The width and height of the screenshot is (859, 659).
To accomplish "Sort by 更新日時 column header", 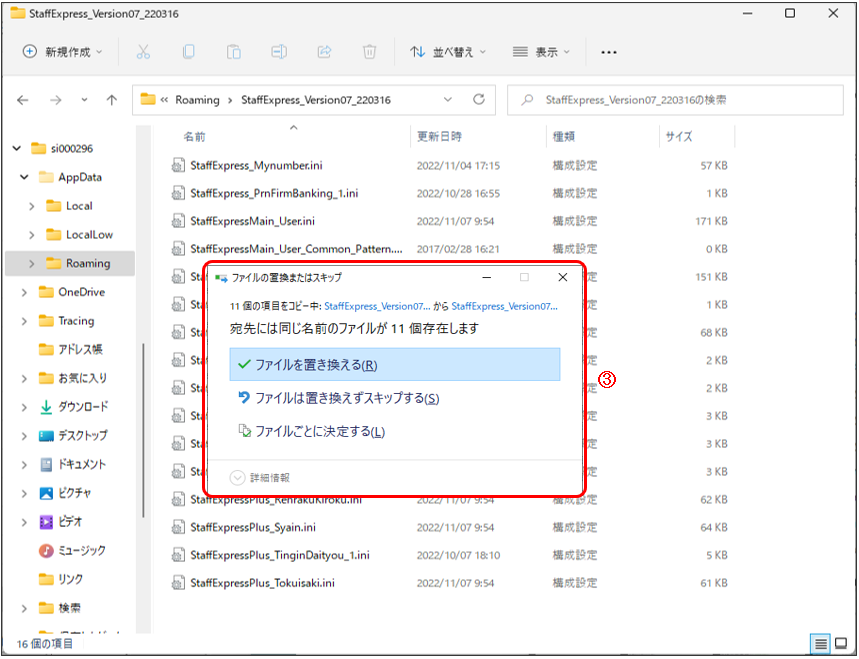I will click(x=439, y=136).
